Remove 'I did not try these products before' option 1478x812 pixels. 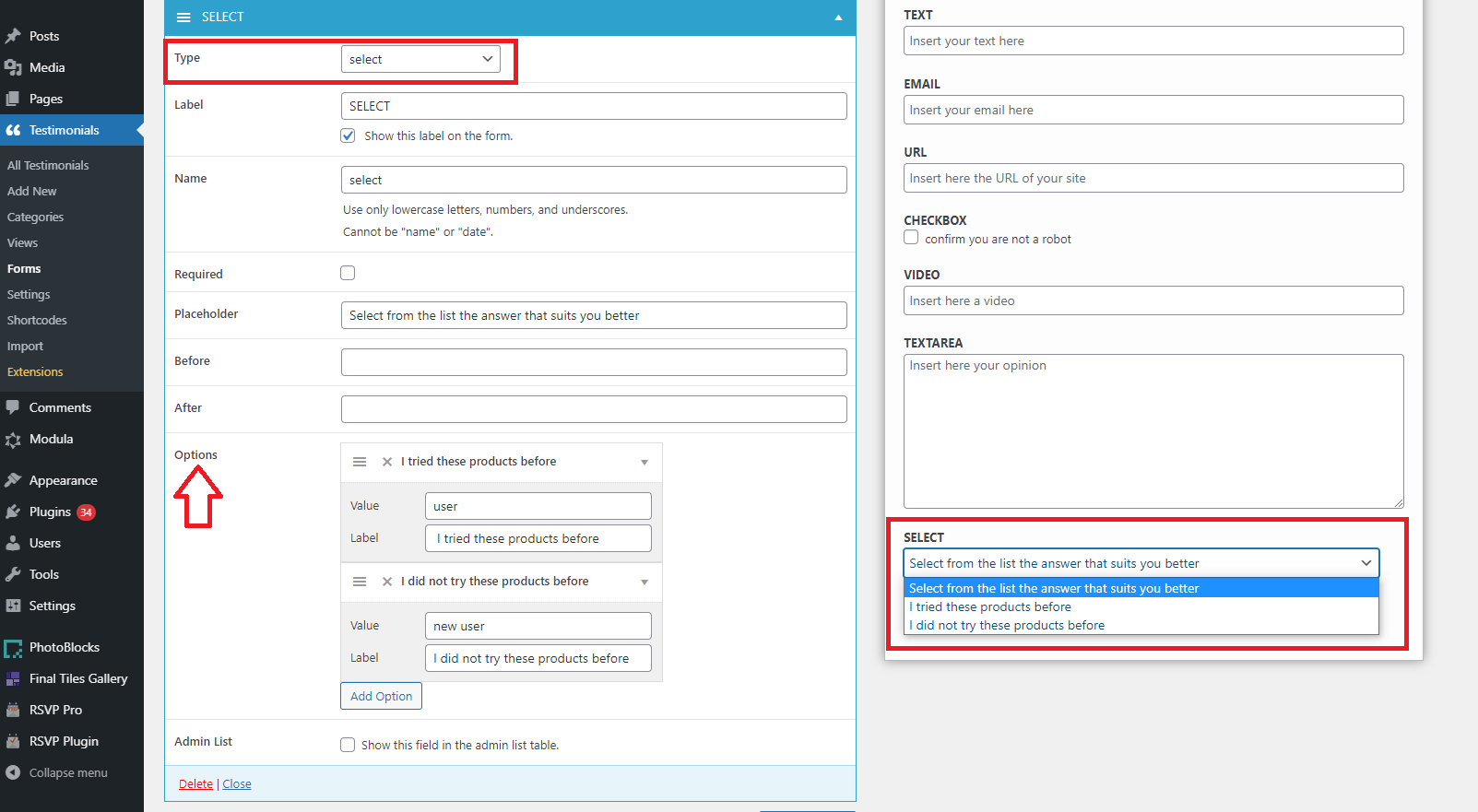(x=387, y=582)
